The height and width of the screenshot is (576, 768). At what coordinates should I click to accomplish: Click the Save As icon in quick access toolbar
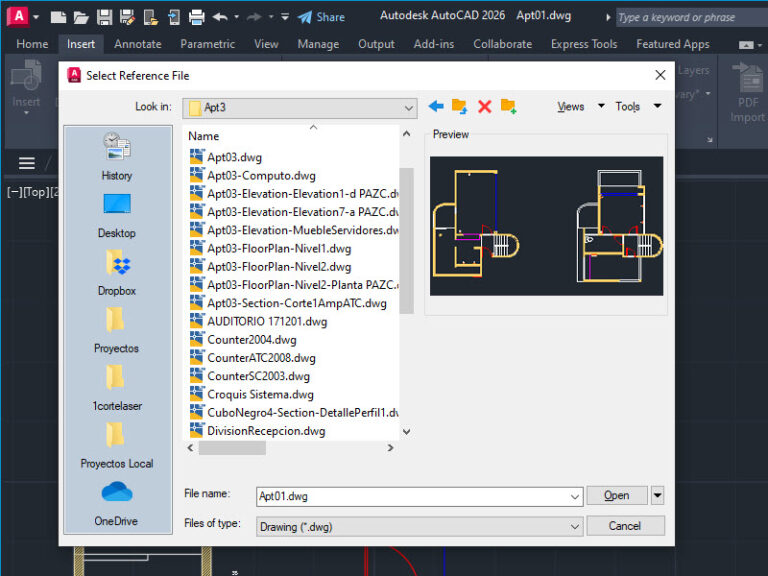tap(127, 18)
